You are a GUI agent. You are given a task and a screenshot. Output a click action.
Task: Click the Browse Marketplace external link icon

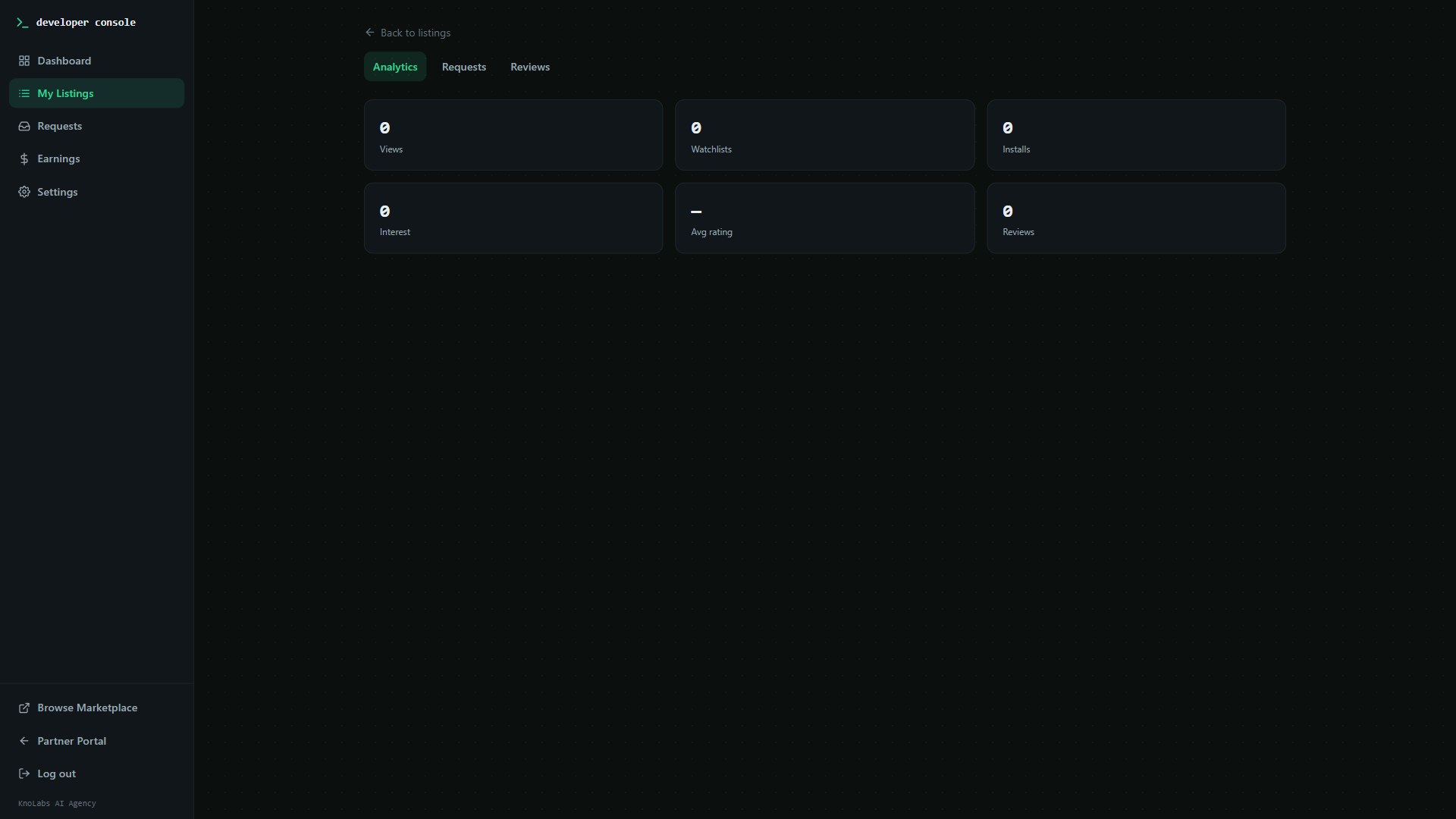(x=24, y=708)
